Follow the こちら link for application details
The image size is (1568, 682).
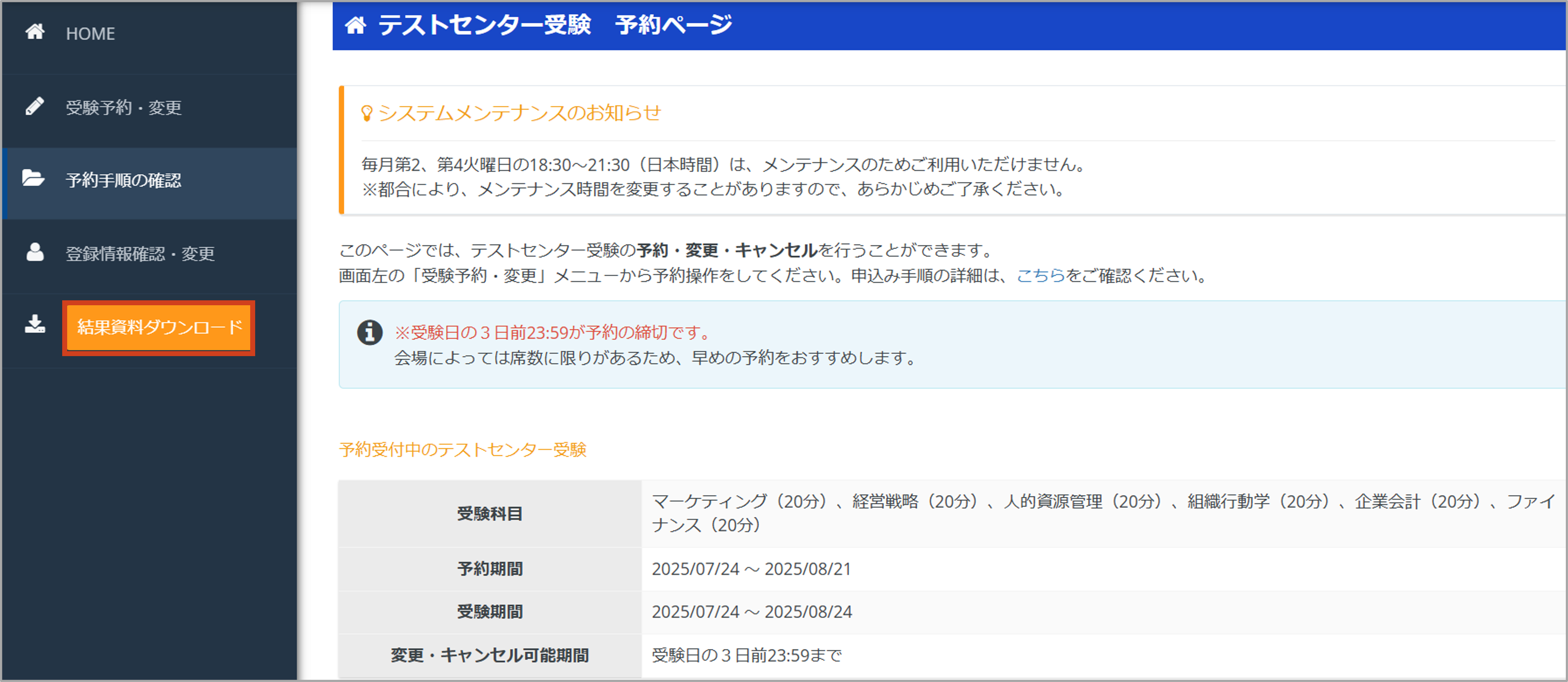[1040, 276]
